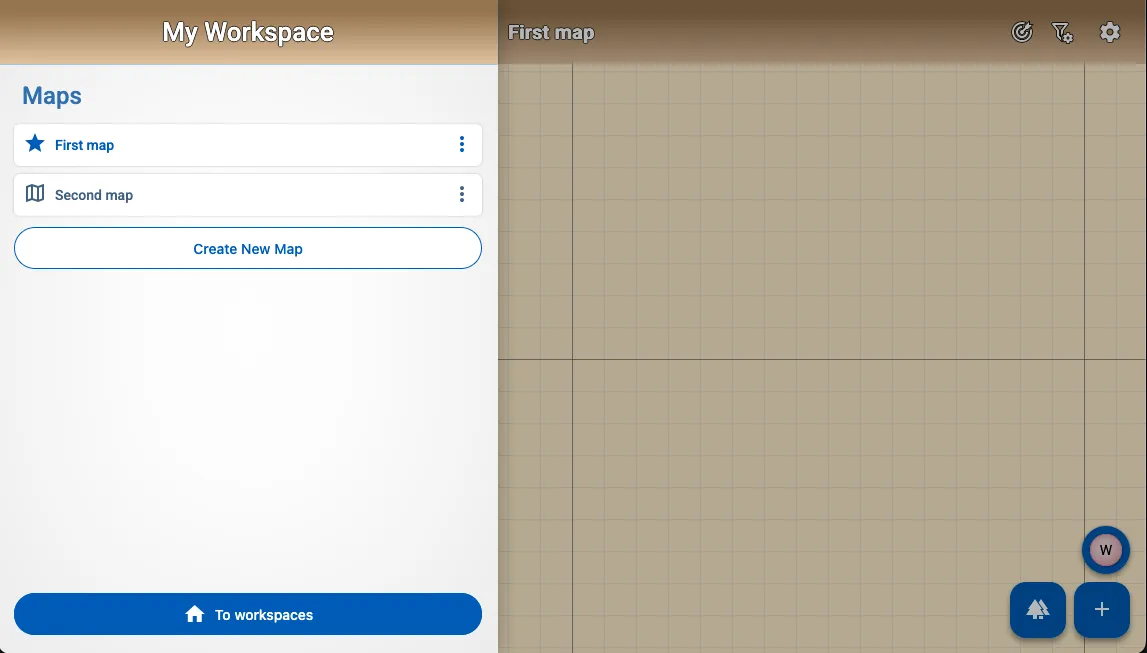Click the My Workspace title bar

[247, 32]
